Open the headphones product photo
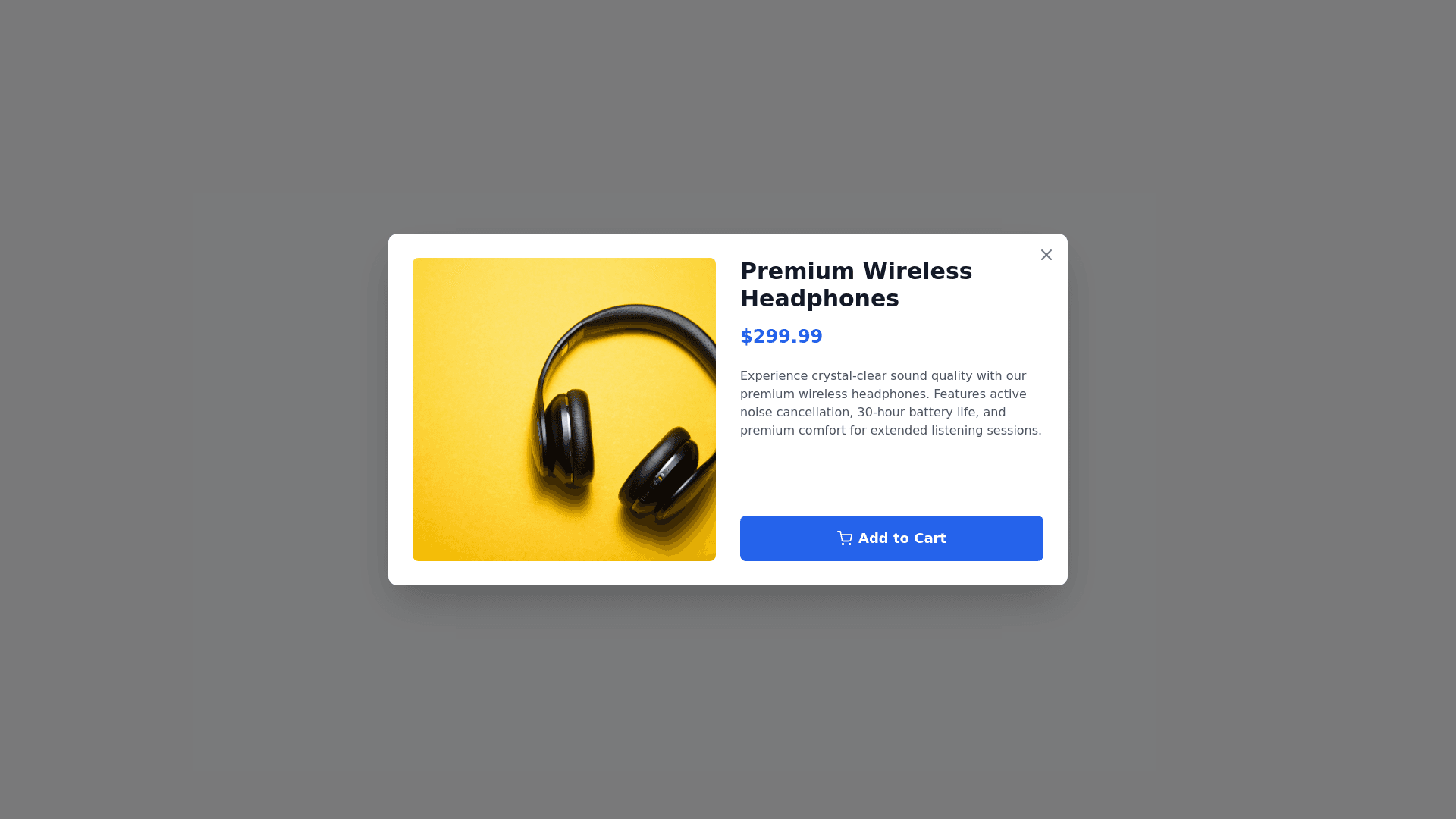Screen dimensions: 1456x819 pyautogui.click(x=563, y=409)
